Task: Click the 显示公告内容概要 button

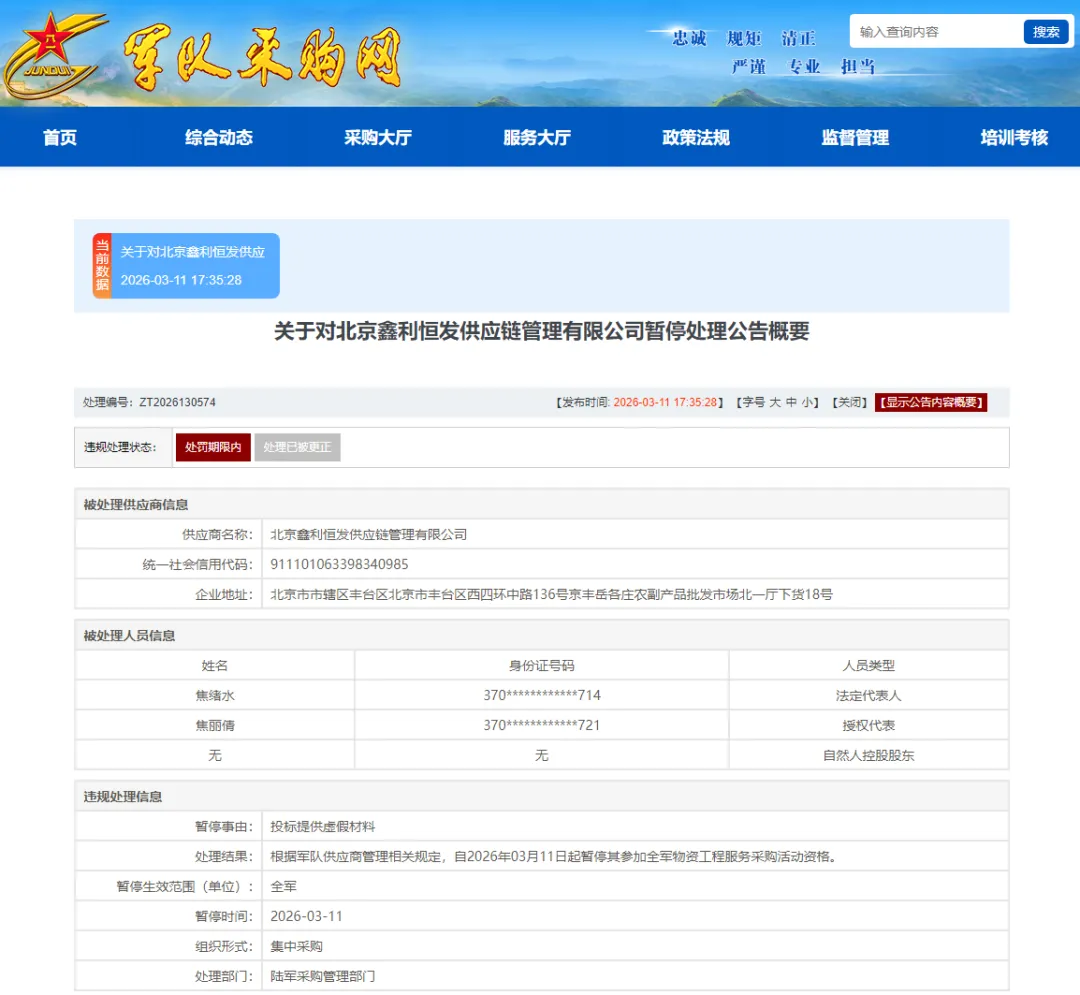Action: 931,402
